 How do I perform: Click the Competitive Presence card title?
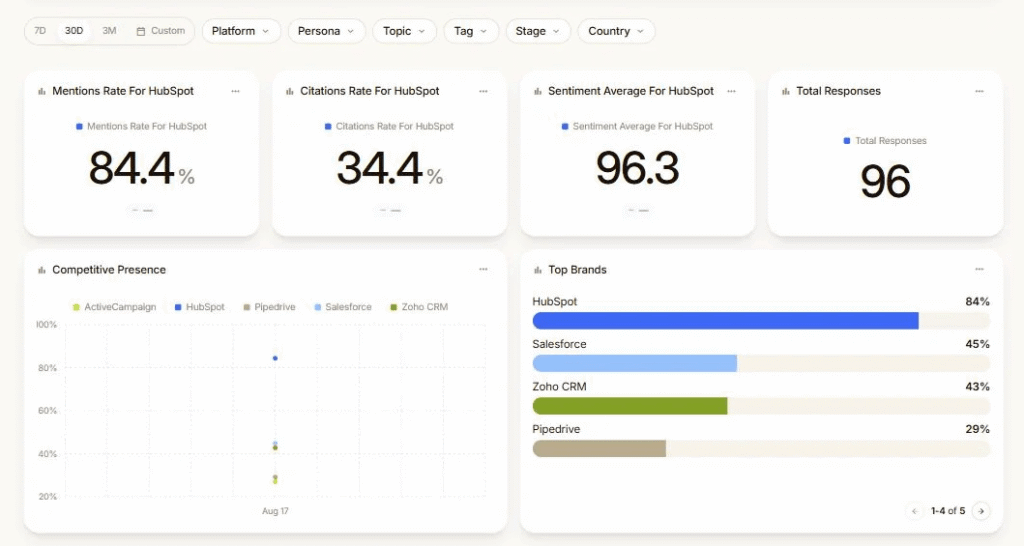[109, 270]
